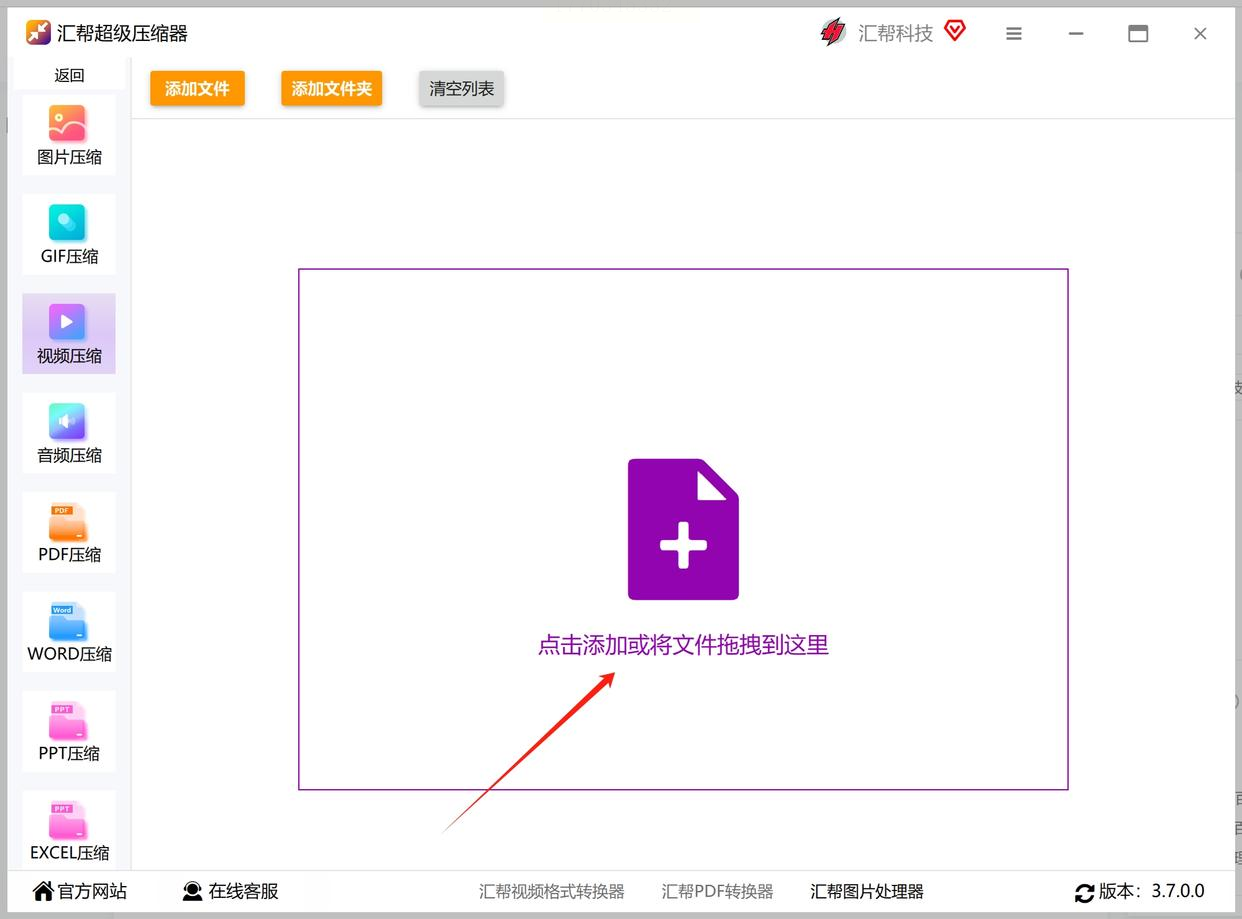The width and height of the screenshot is (1242, 919).
Task: Open the 音频压缩 audio compression tool
Action: pos(69,433)
